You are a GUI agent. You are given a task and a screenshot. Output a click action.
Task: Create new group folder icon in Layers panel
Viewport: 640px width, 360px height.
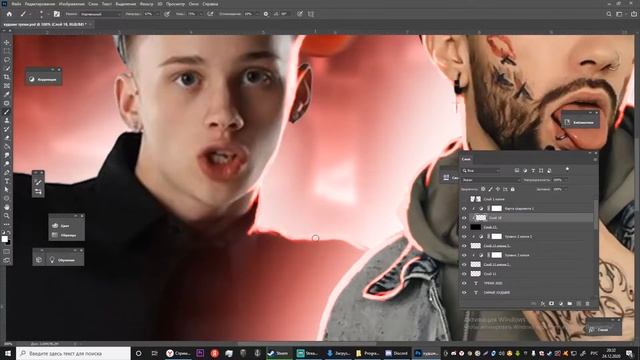[570, 304]
